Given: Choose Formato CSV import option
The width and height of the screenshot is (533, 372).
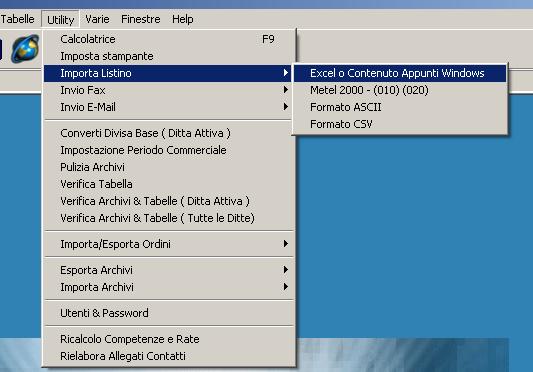Looking at the screenshot, I should click(x=400, y=124).
